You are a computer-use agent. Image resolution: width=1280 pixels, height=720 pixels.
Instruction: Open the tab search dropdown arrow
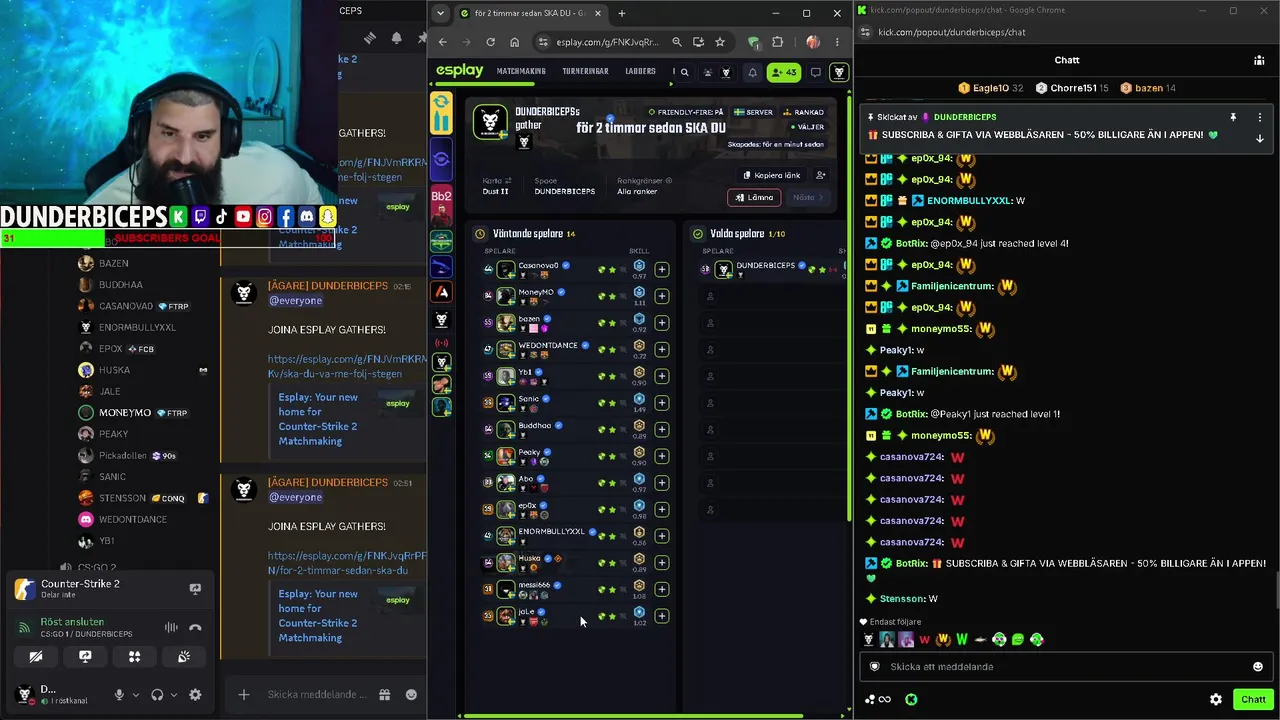point(441,13)
